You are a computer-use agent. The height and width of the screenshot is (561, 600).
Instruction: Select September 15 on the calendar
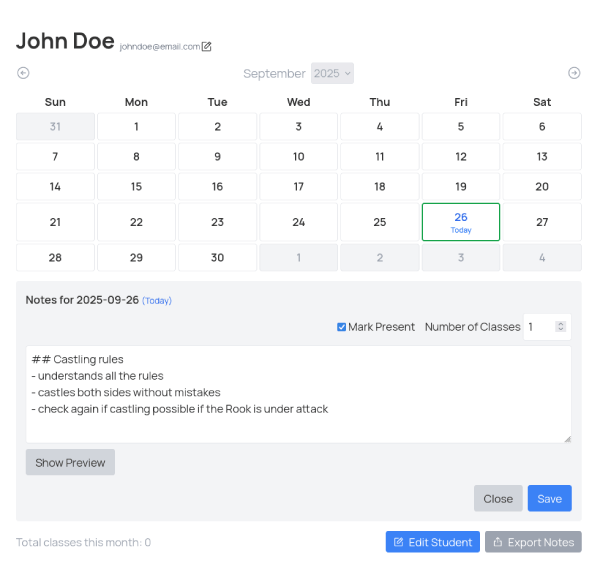[136, 187]
